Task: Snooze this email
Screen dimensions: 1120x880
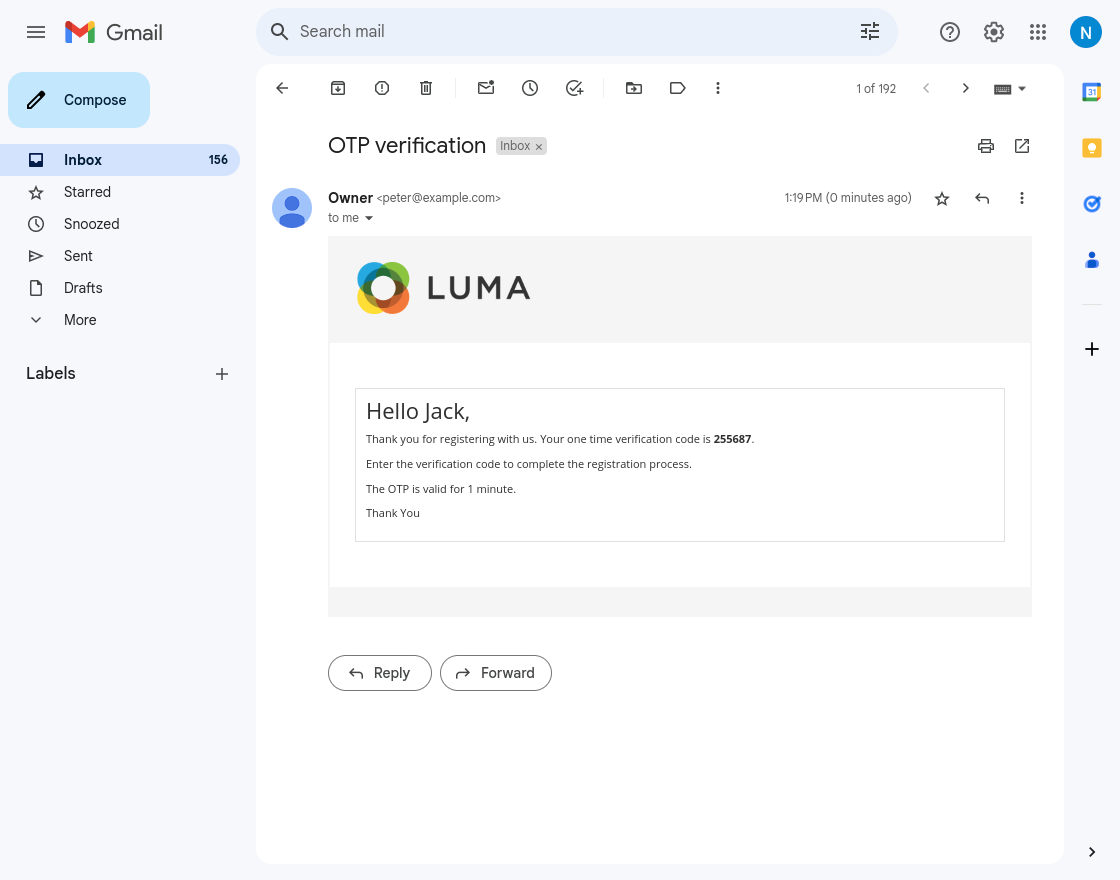Action: pyautogui.click(x=530, y=88)
